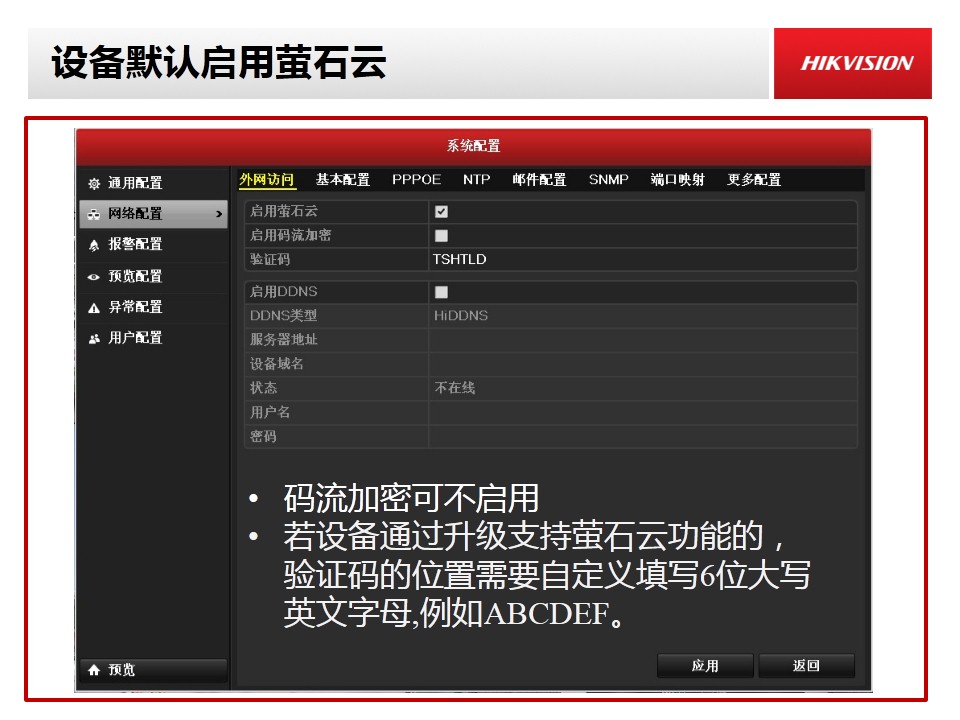Screen dimensions: 960x720
Task: Tick the 启用DDNS checkbox
Action: click(x=441, y=292)
